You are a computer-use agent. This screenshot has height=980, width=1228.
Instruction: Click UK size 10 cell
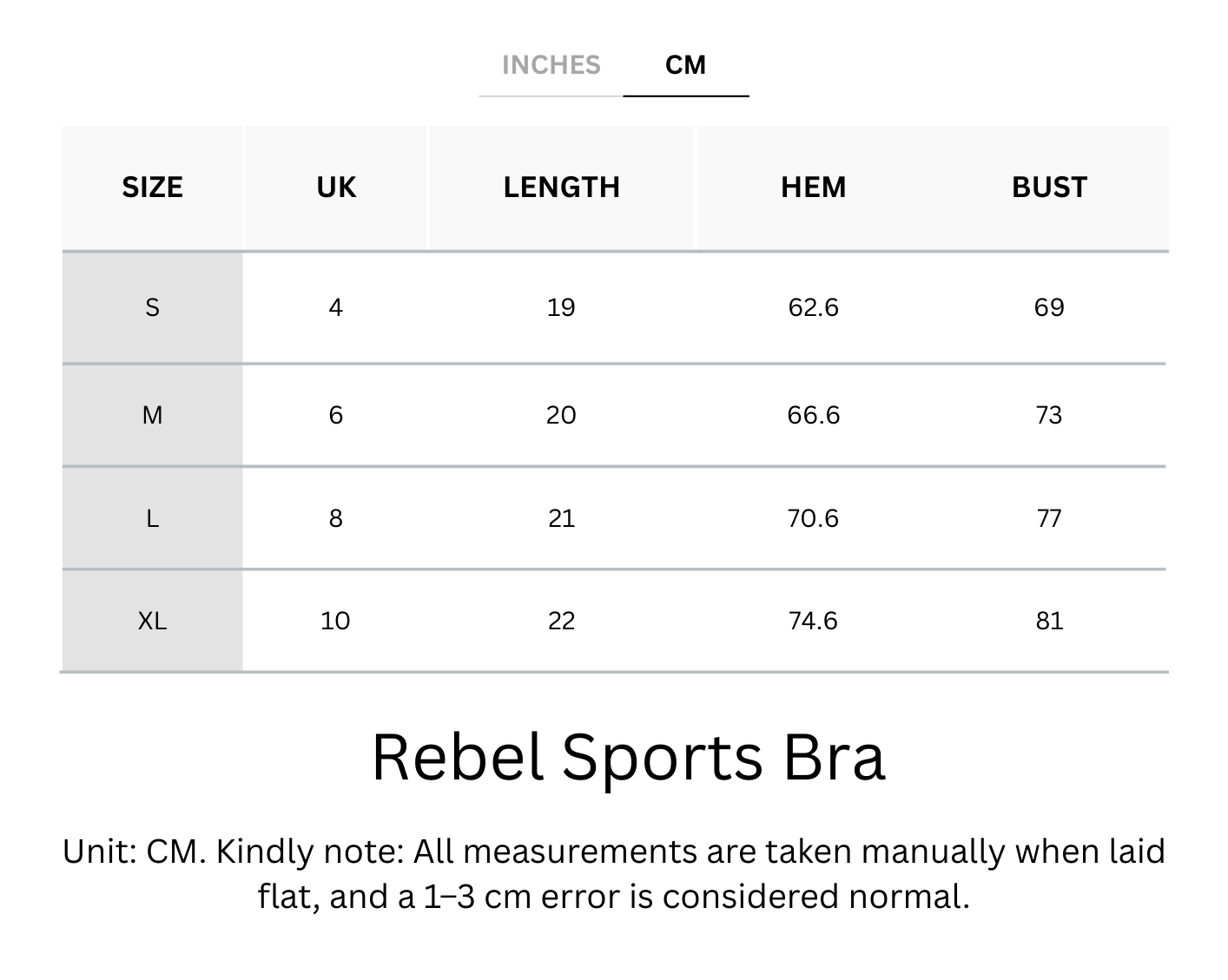click(335, 621)
